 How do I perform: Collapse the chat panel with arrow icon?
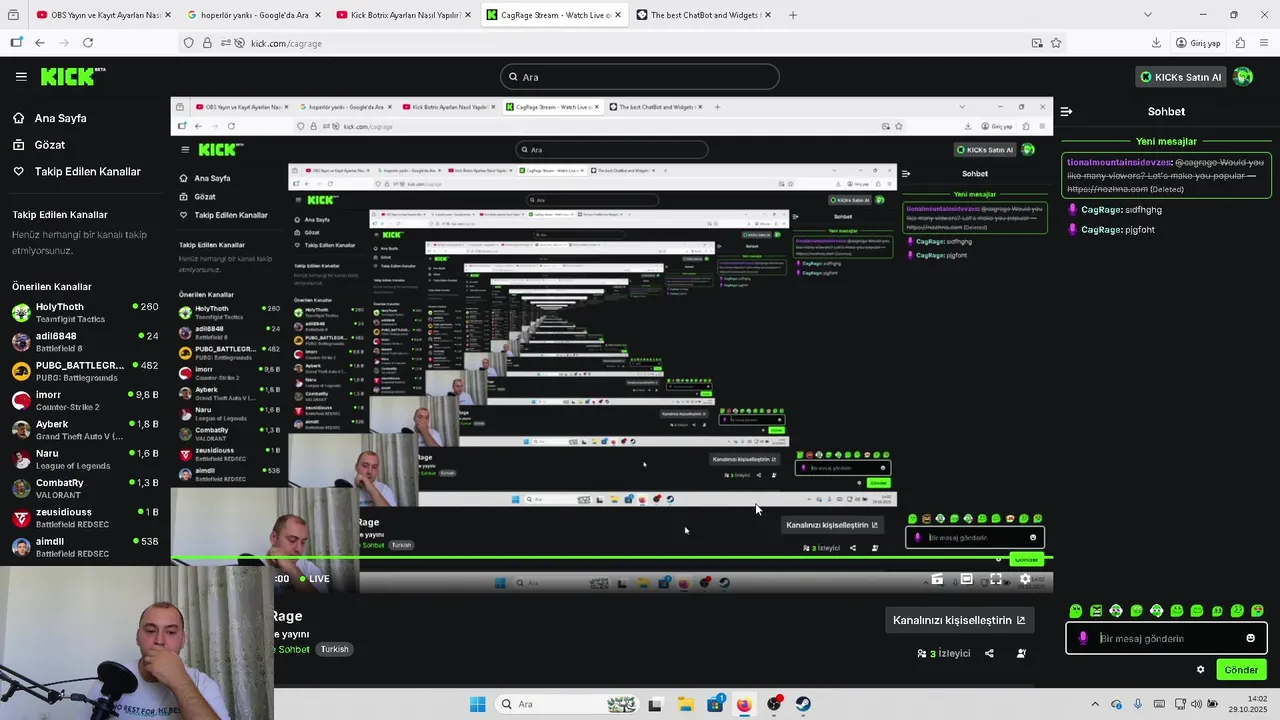click(1067, 112)
